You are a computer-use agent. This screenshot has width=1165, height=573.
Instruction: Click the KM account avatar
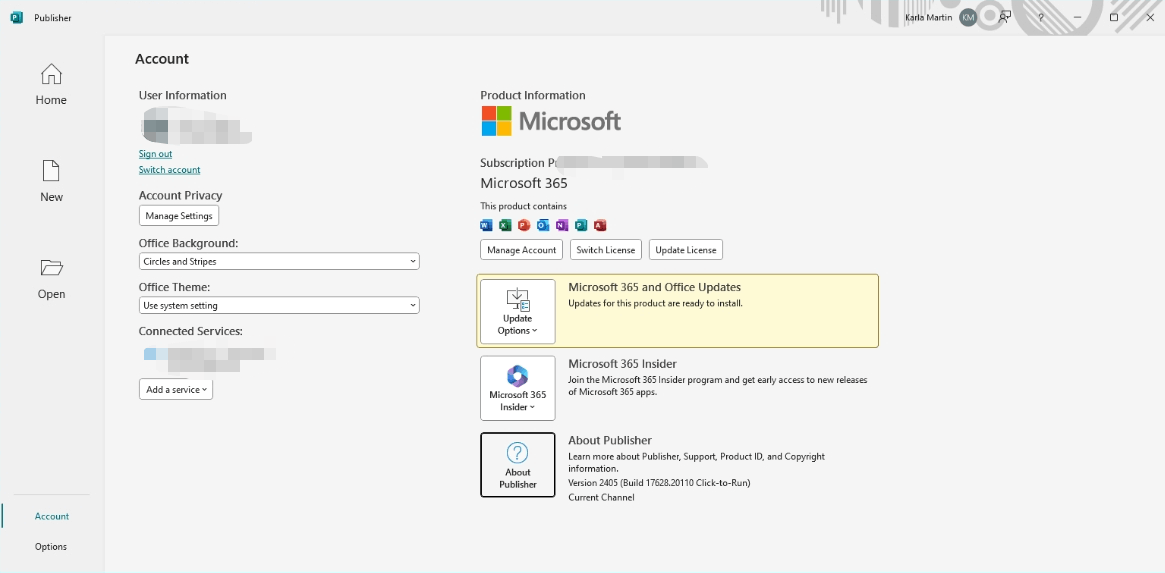(967, 18)
